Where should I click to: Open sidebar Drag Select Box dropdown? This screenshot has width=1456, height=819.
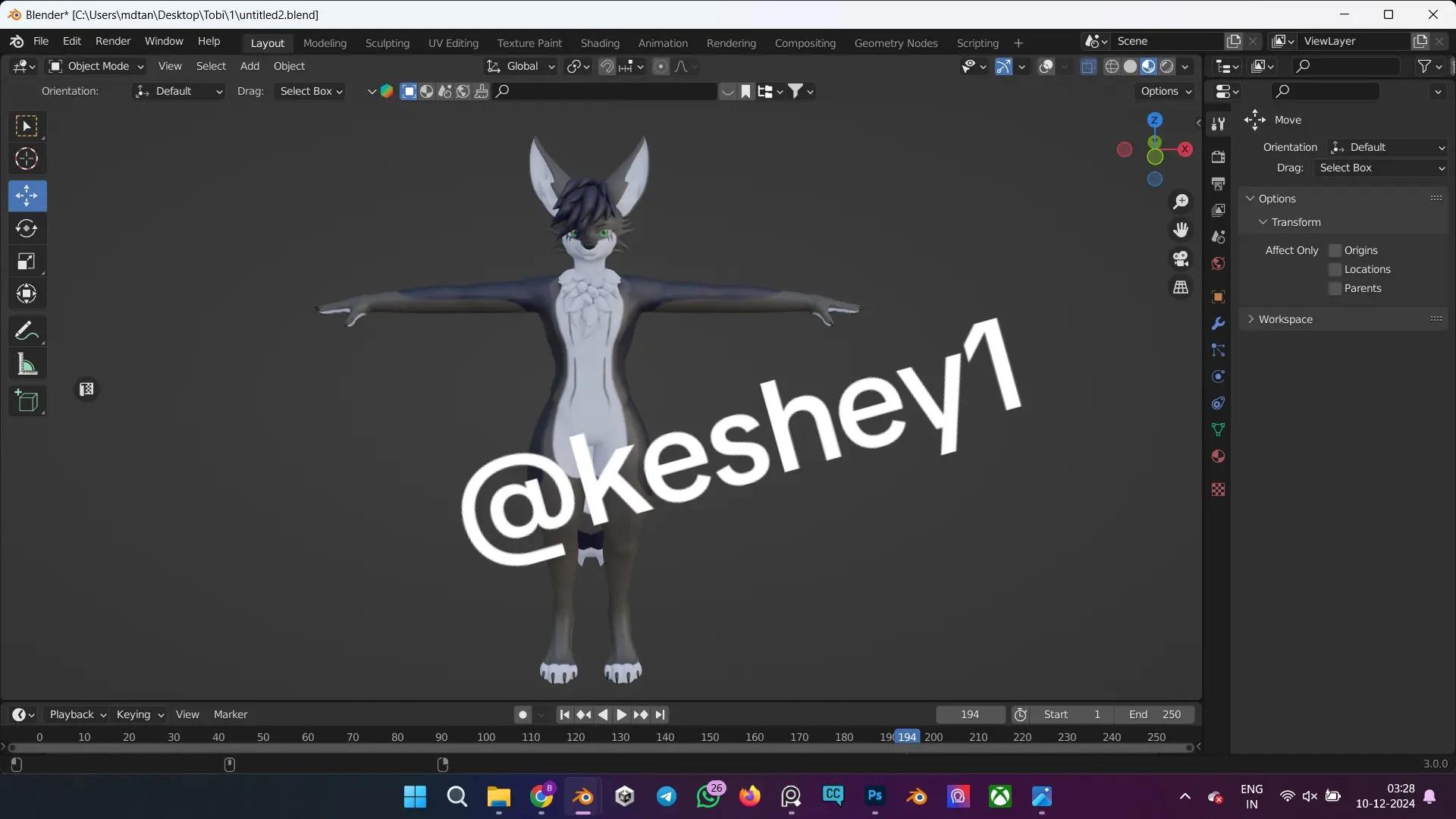coord(1380,168)
